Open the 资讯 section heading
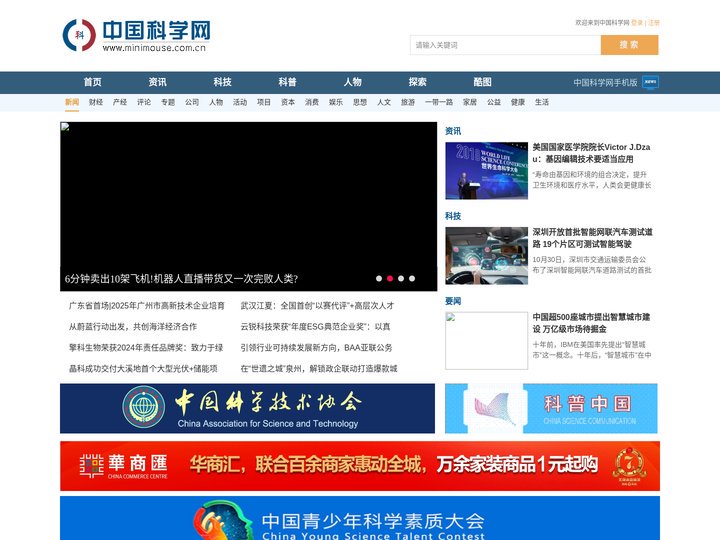Screen dimensions: 720x540 click(453, 131)
